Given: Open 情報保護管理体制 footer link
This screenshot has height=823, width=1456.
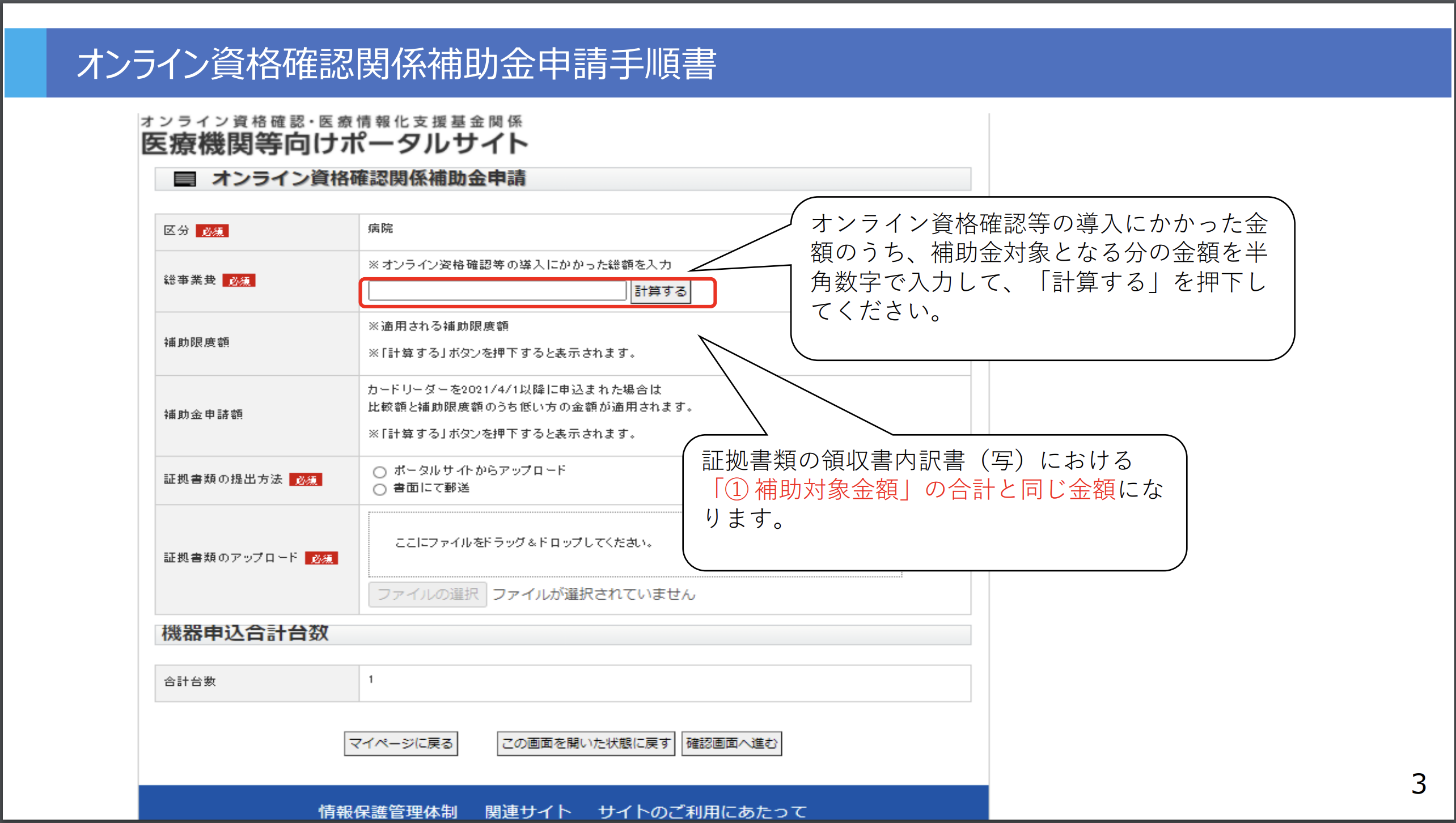Looking at the screenshot, I should (x=388, y=811).
